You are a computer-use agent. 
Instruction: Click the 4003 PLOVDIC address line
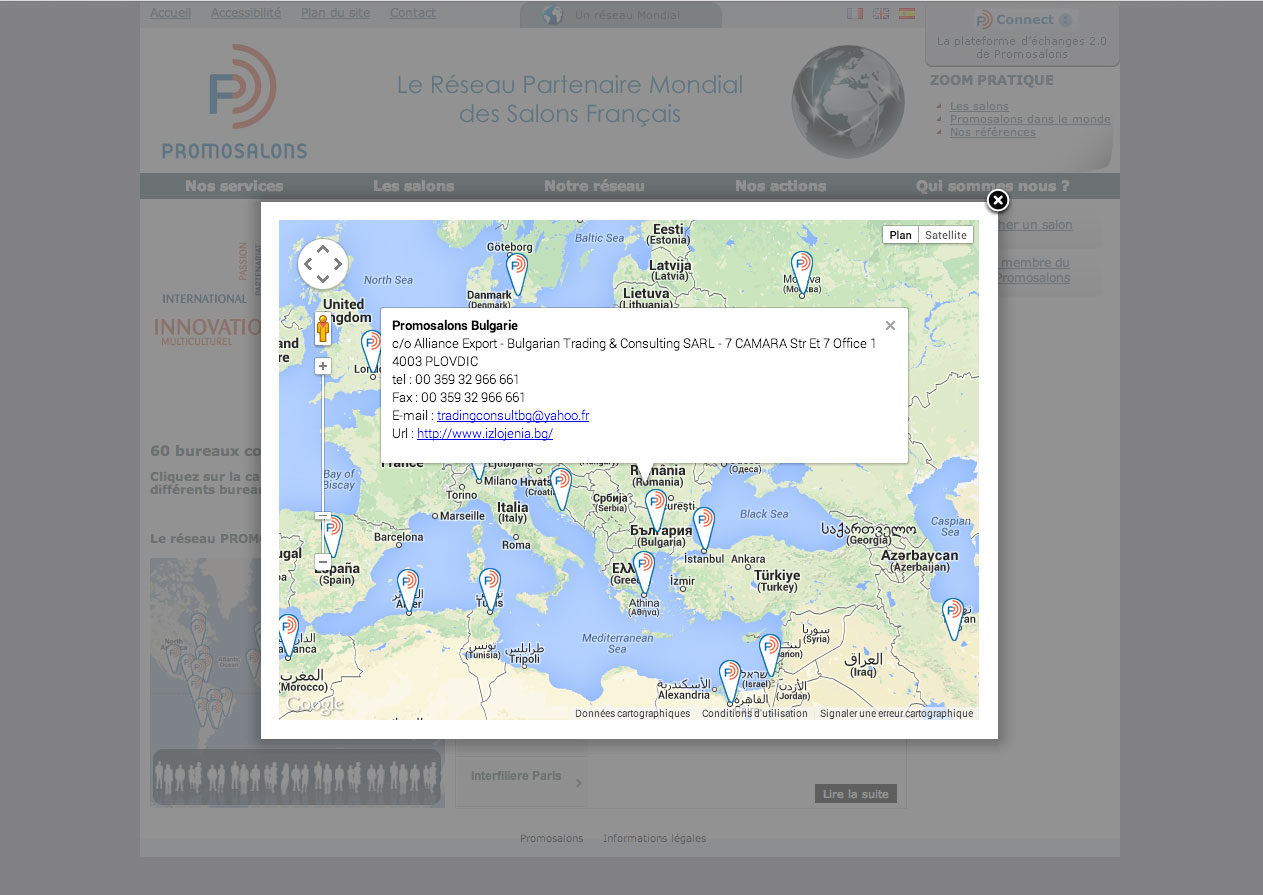point(435,361)
